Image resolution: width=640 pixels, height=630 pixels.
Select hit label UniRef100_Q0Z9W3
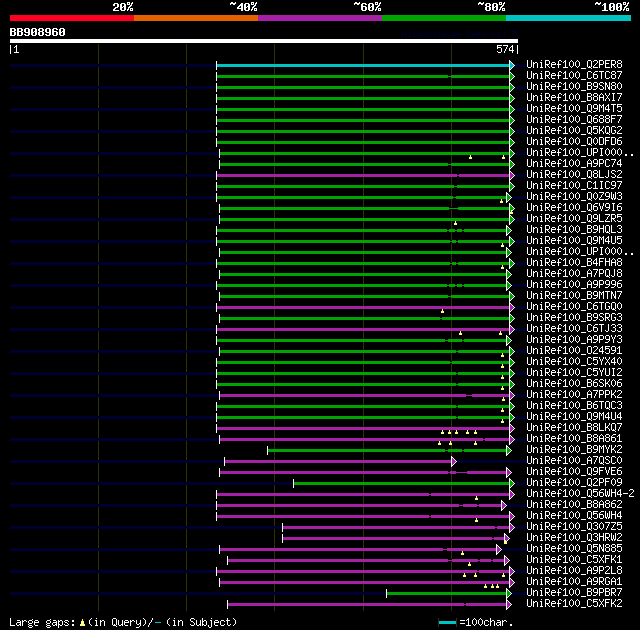tap(574, 197)
